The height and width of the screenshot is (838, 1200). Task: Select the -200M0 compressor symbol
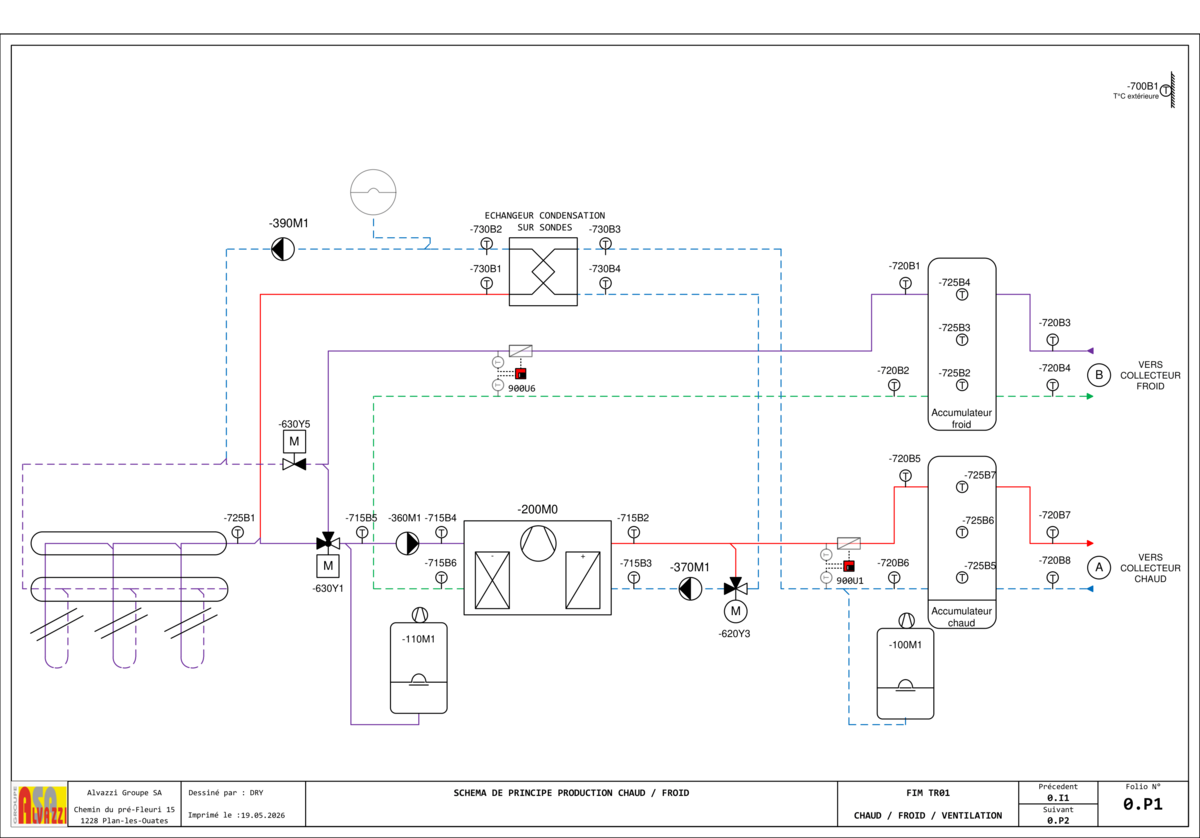tap(537, 542)
